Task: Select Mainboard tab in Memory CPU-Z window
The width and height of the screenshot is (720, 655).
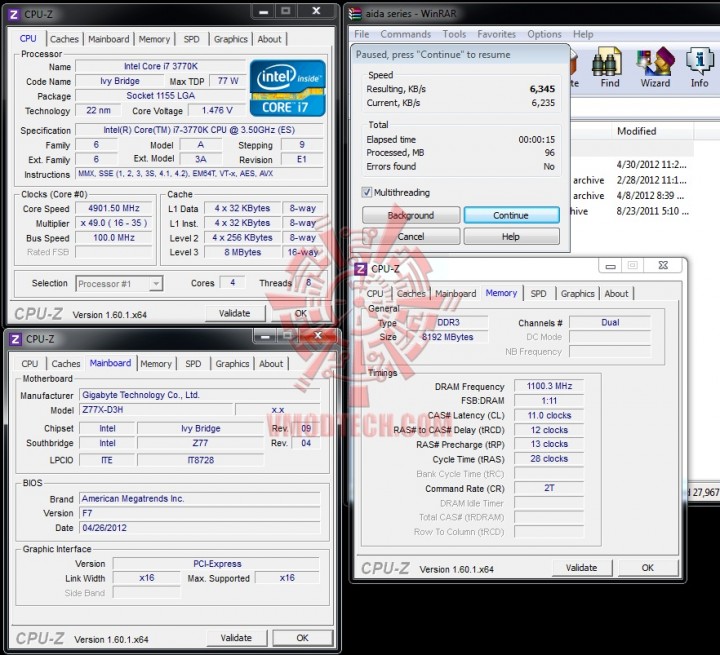Action: click(456, 294)
